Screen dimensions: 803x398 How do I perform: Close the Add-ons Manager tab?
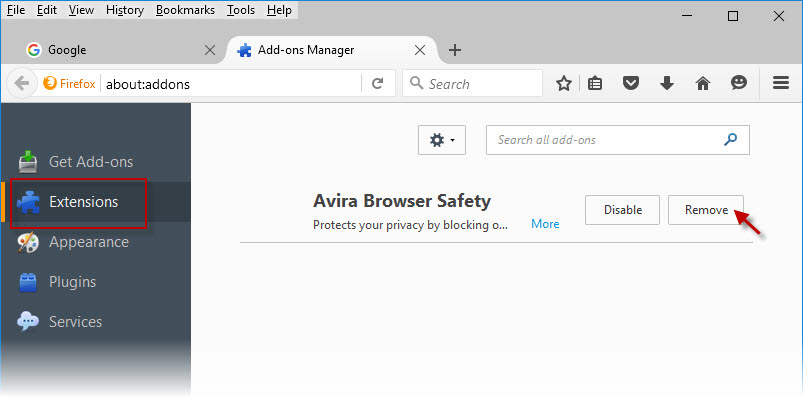tap(419, 50)
